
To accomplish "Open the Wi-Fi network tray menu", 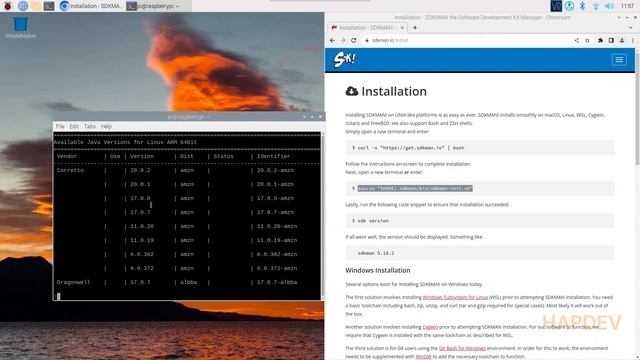I will point(596,6).
